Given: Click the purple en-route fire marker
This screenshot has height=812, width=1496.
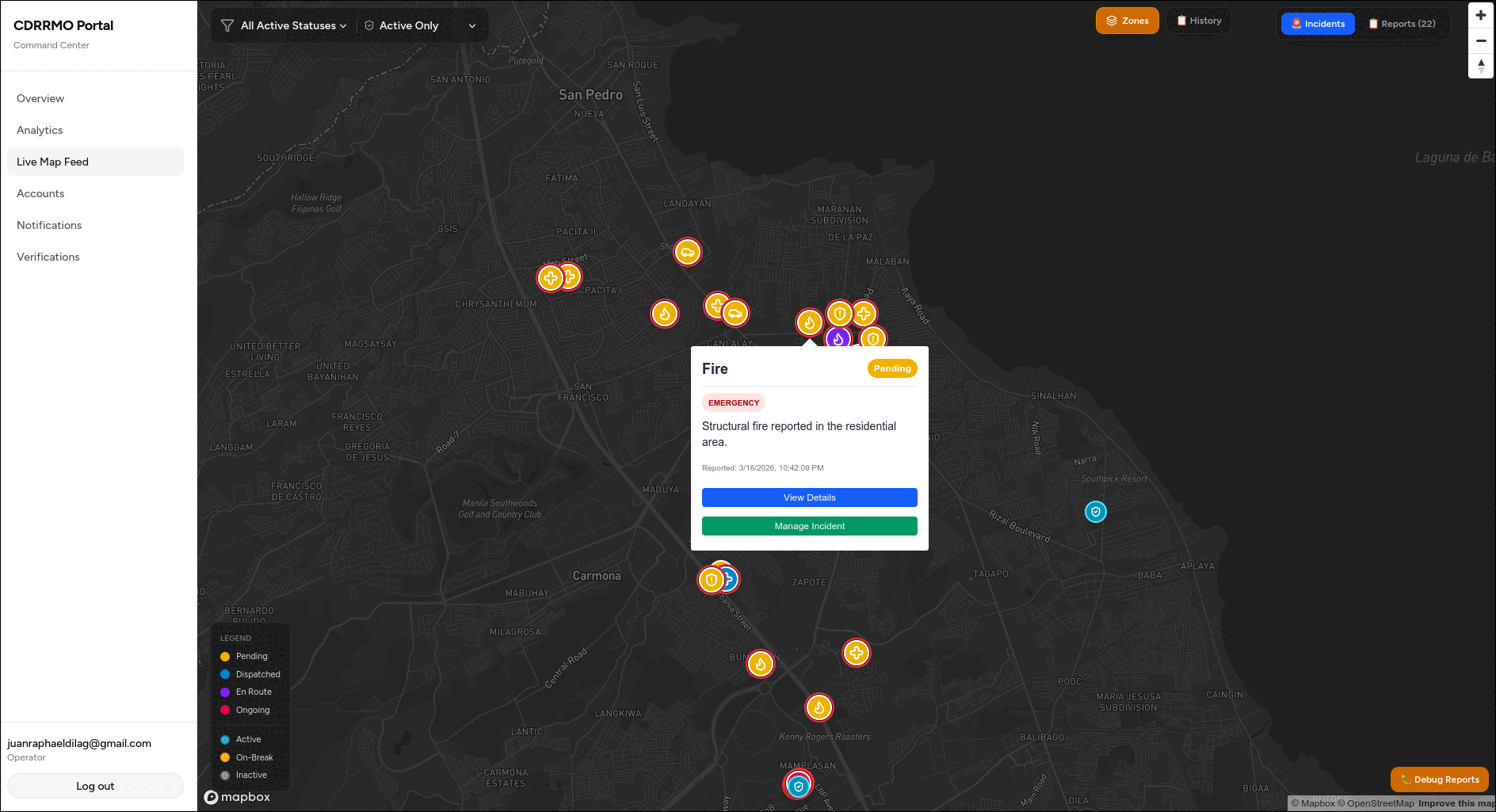Looking at the screenshot, I should (x=838, y=338).
